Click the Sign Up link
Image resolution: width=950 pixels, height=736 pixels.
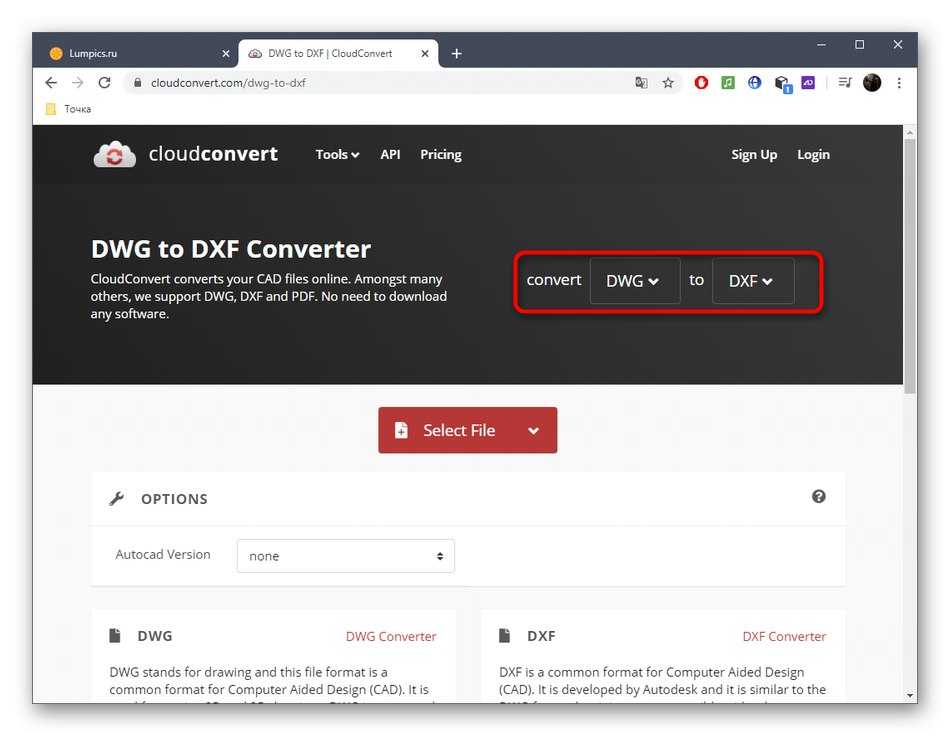753,155
